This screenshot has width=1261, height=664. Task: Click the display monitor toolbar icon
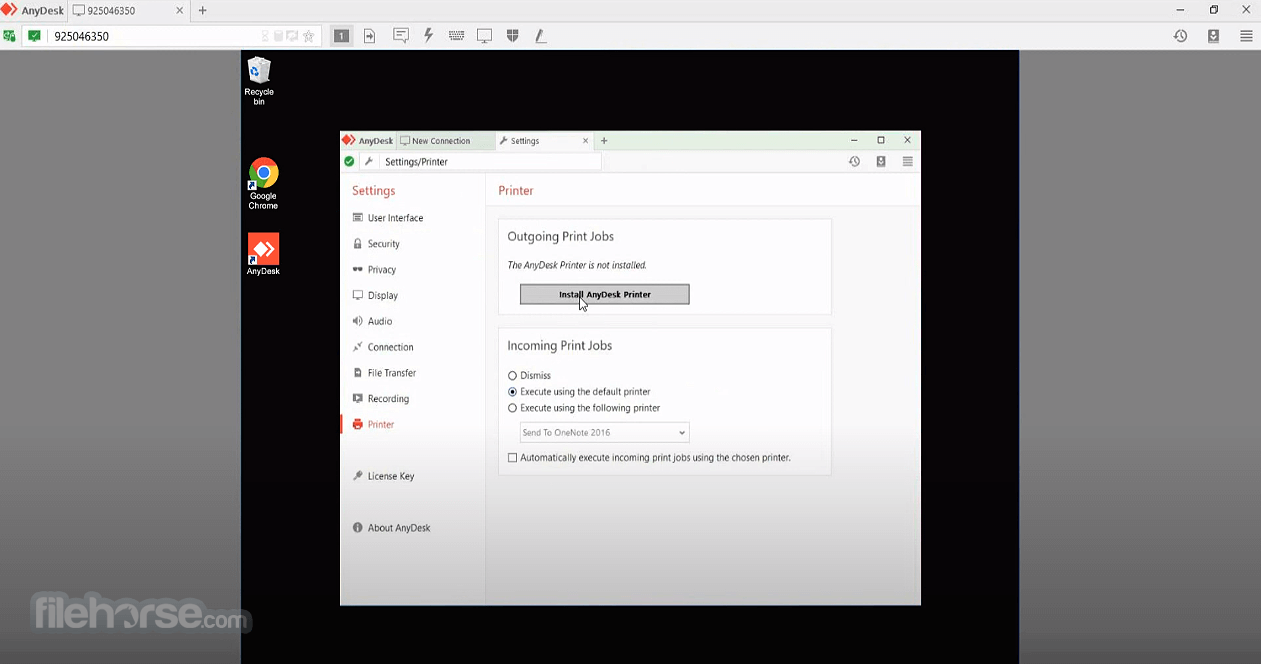coord(484,36)
